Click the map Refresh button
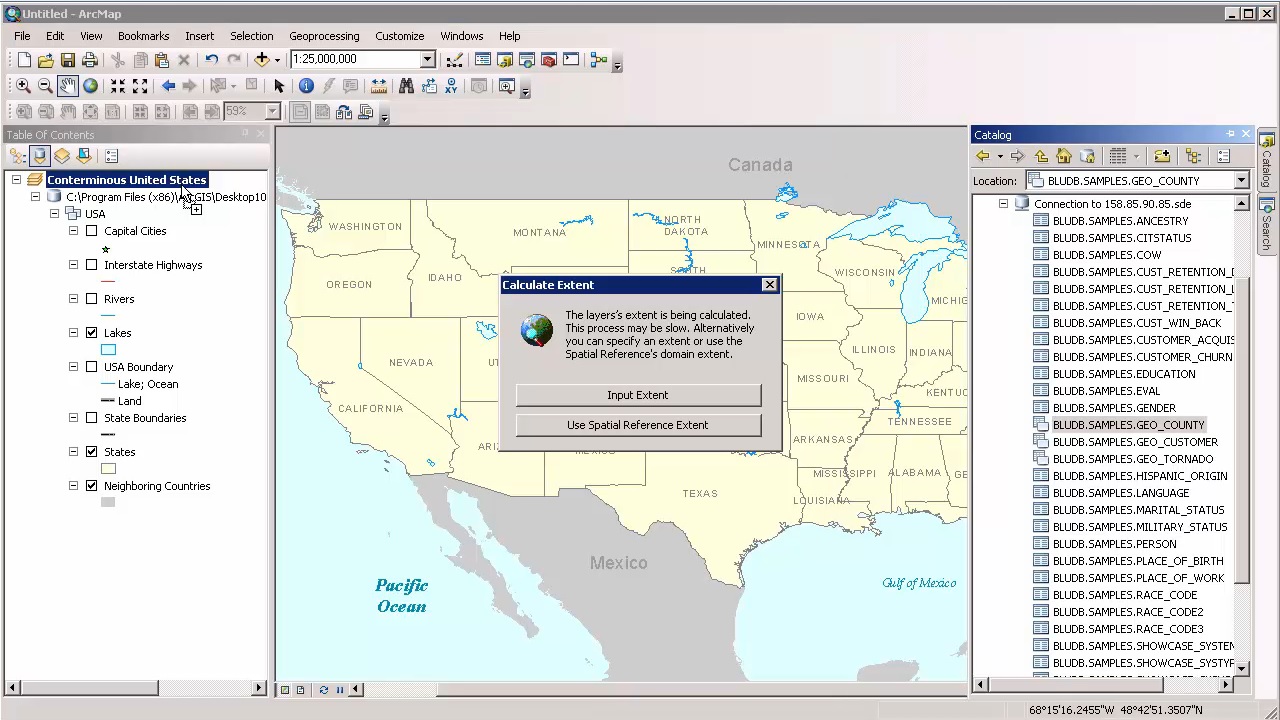The height and width of the screenshot is (720, 1280). coord(323,690)
